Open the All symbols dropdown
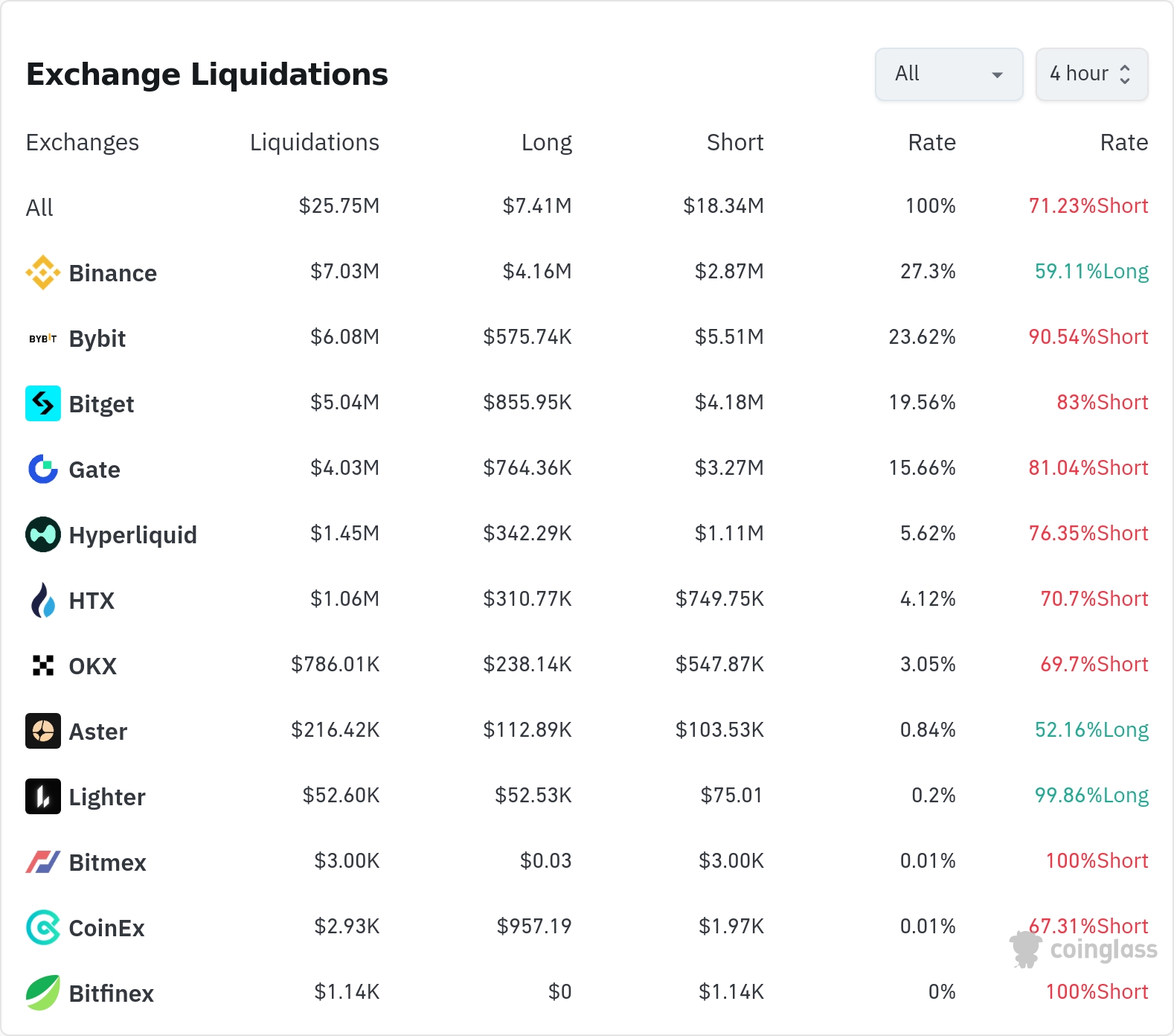1174x1036 pixels. point(949,74)
